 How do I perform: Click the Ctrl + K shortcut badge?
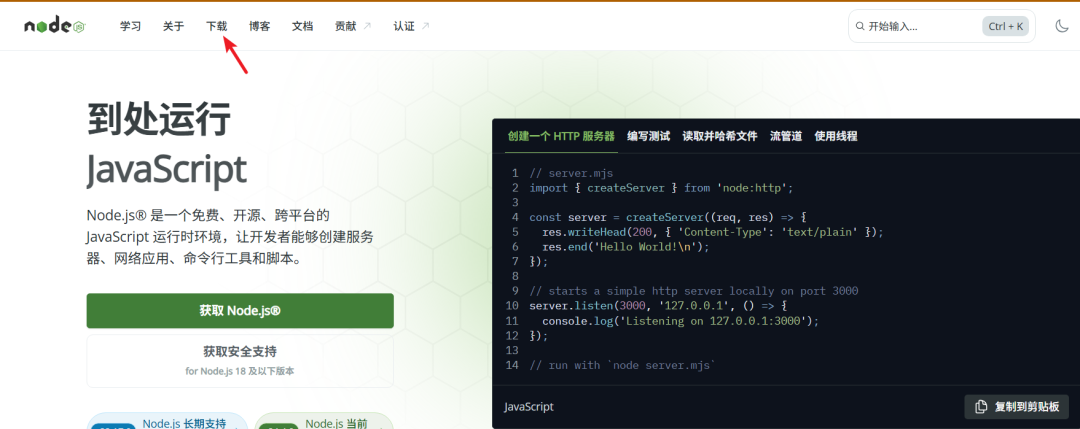(x=1006, y=26)
